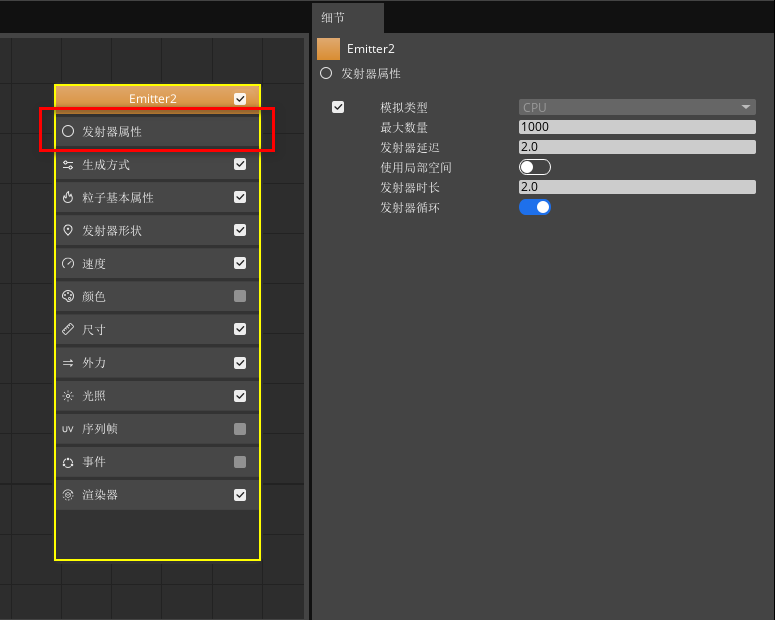Click the UV icon for 序列帧
Viewport: 775px width, 620px height.
pyautogui.click(x=68, y=429)
